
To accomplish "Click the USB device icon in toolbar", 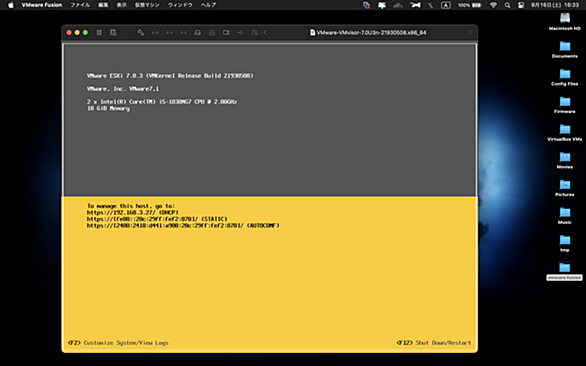I will tap(240, 33).
